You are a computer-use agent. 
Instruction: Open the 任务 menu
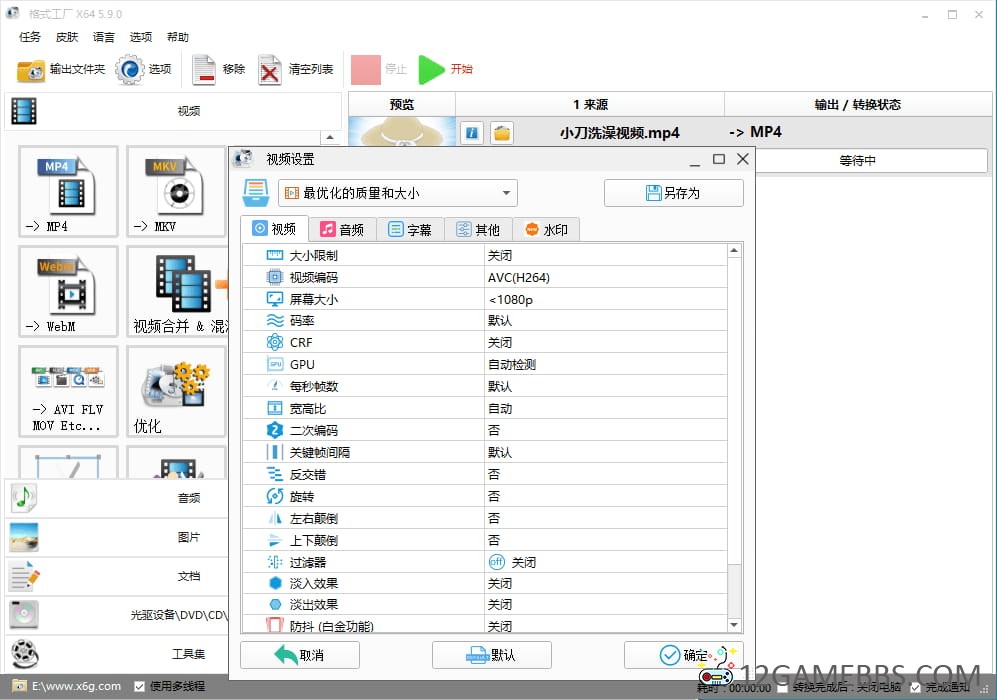pyautogui.click(x=30, y=37)
